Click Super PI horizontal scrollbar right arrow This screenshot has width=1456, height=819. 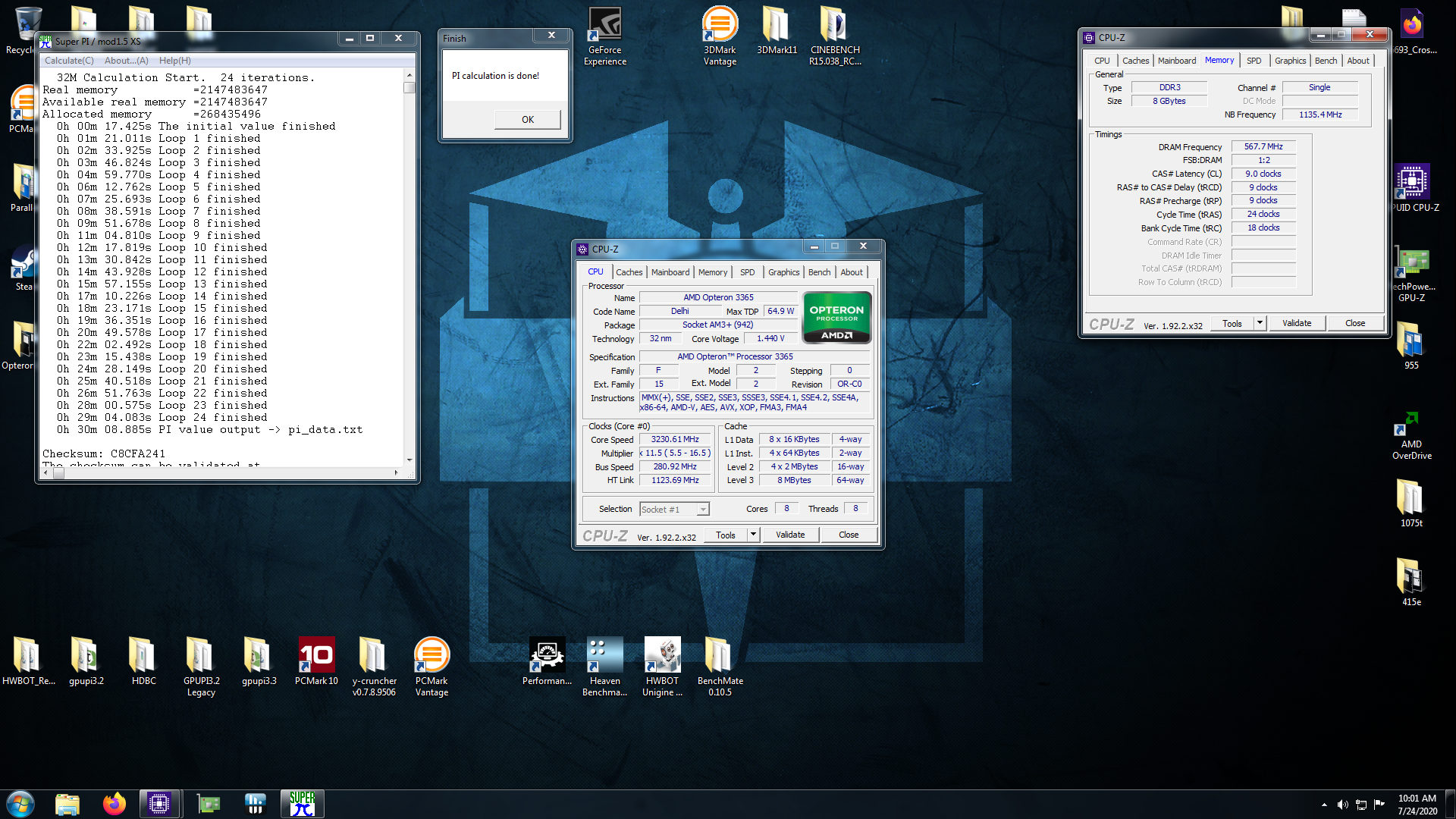tap(396, 473)
